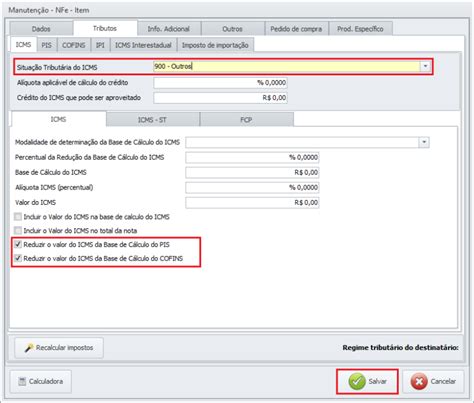Uncheck Reduzir ICMS da Base do PIS
The image size is (474, 403).
tap(18, 244)
